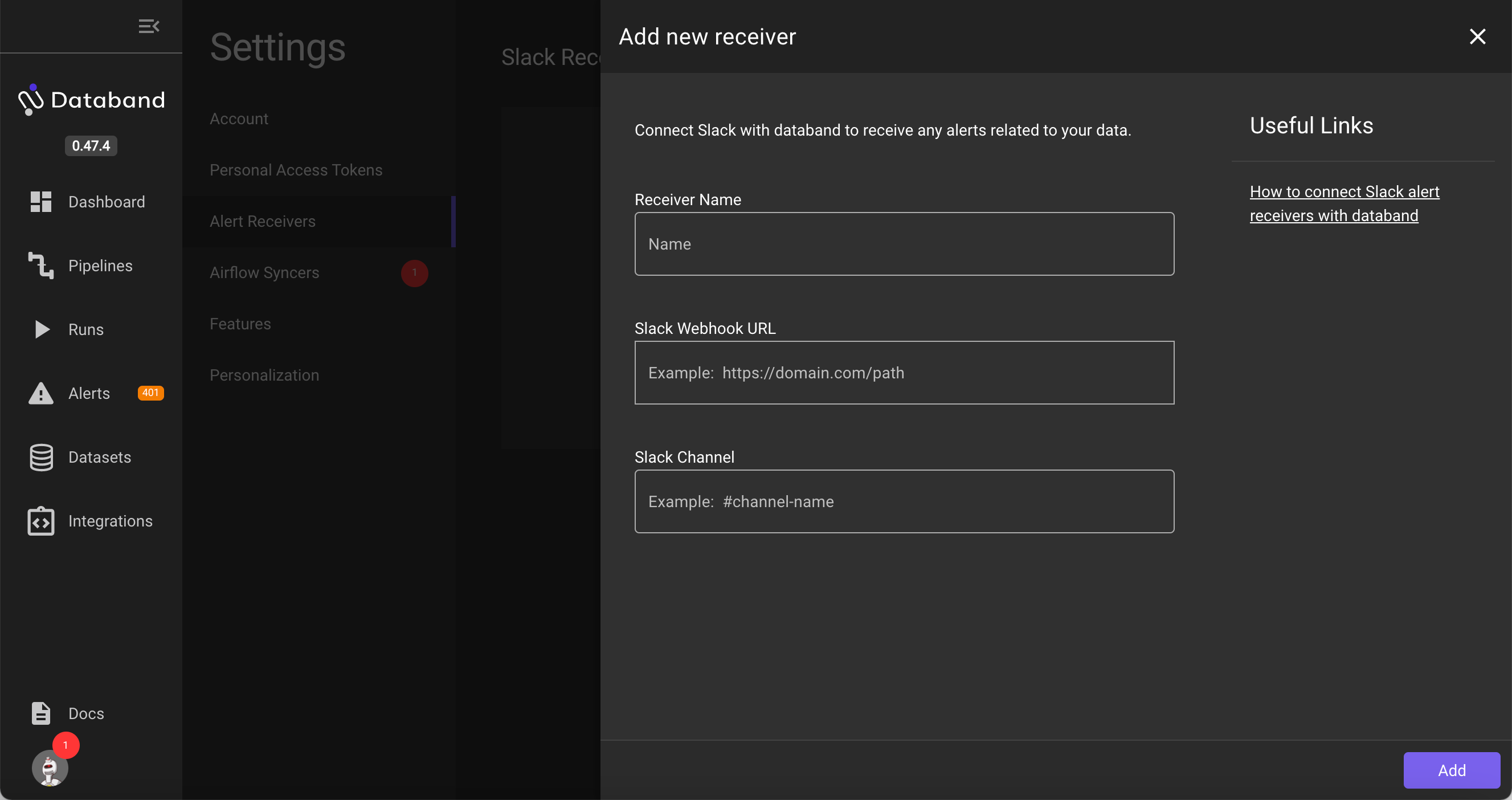Viewport: 1512px width, 800px height.
Task: Click into the Slack Webhook URL field
Action: (x=904, y=373)
